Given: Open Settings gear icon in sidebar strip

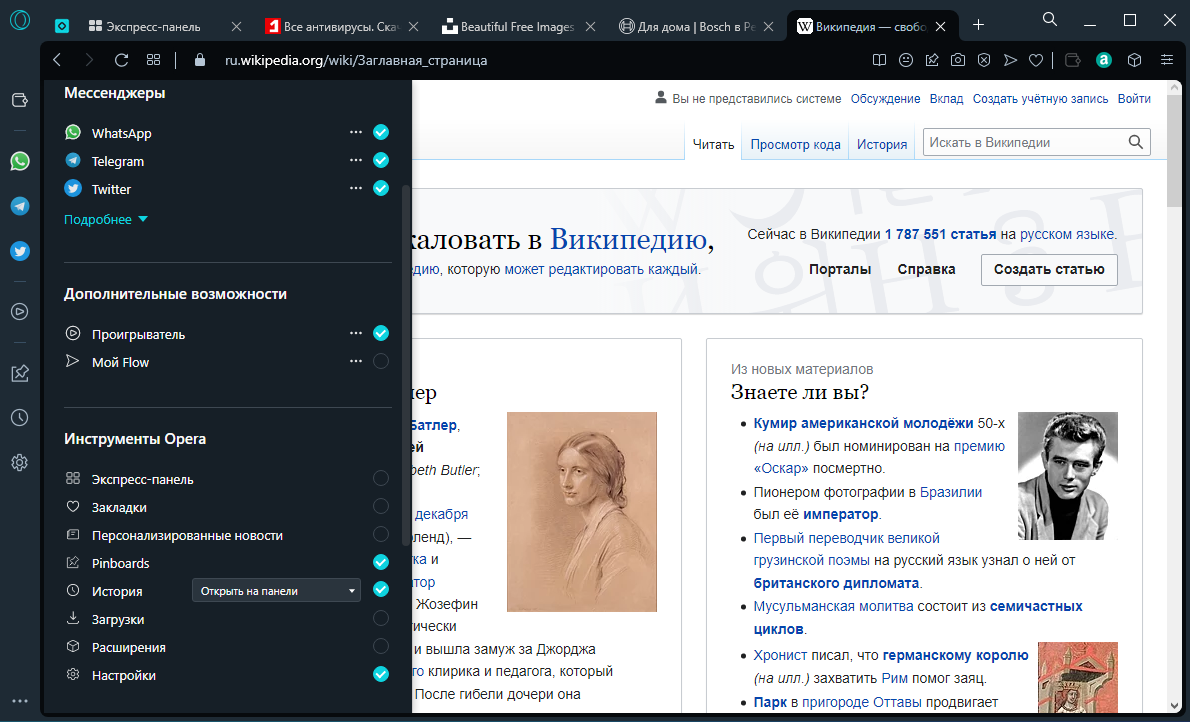Looking at the screenshot, I should (x=20, y=462).
